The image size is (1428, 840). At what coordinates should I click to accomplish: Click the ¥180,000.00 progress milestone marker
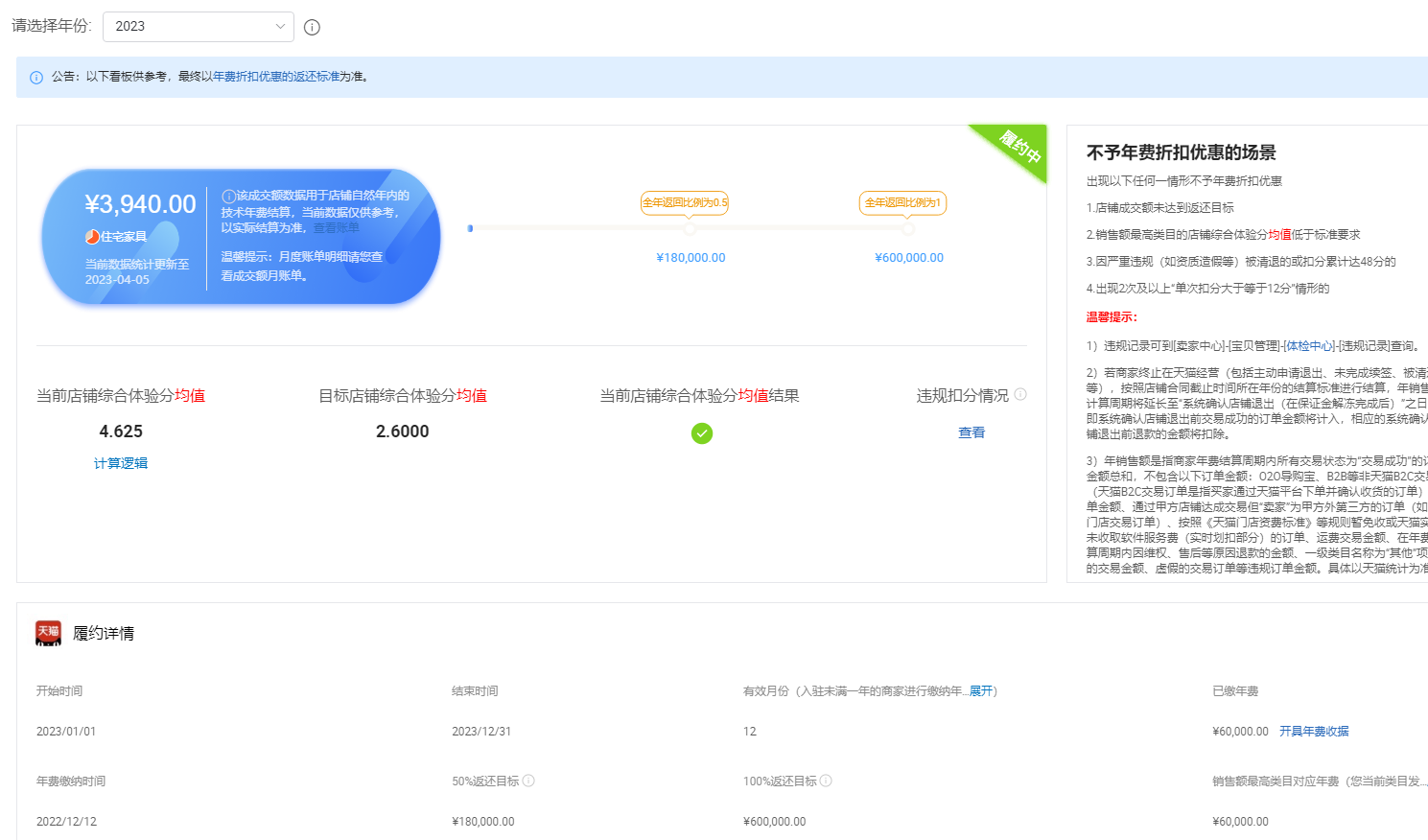click(x=690, y=228)
